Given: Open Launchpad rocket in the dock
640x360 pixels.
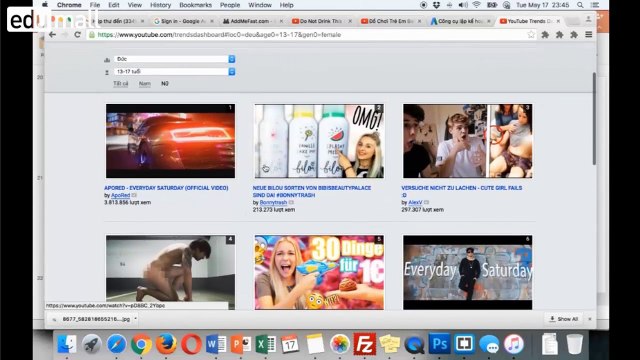Looking at the screenshot, I should [91, 344].
